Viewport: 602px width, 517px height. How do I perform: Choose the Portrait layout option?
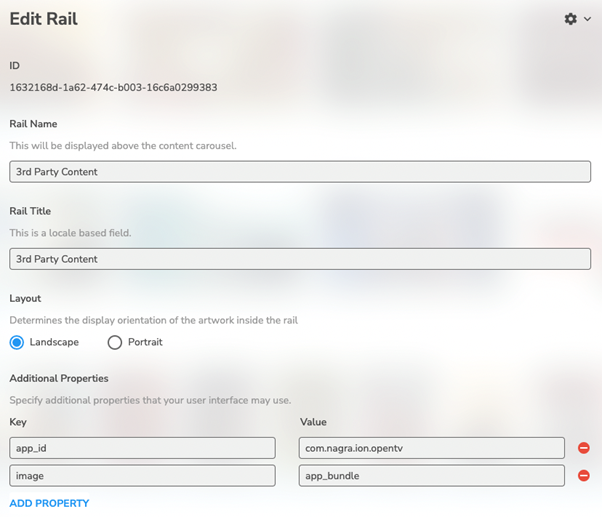click(x=115, y=342)
